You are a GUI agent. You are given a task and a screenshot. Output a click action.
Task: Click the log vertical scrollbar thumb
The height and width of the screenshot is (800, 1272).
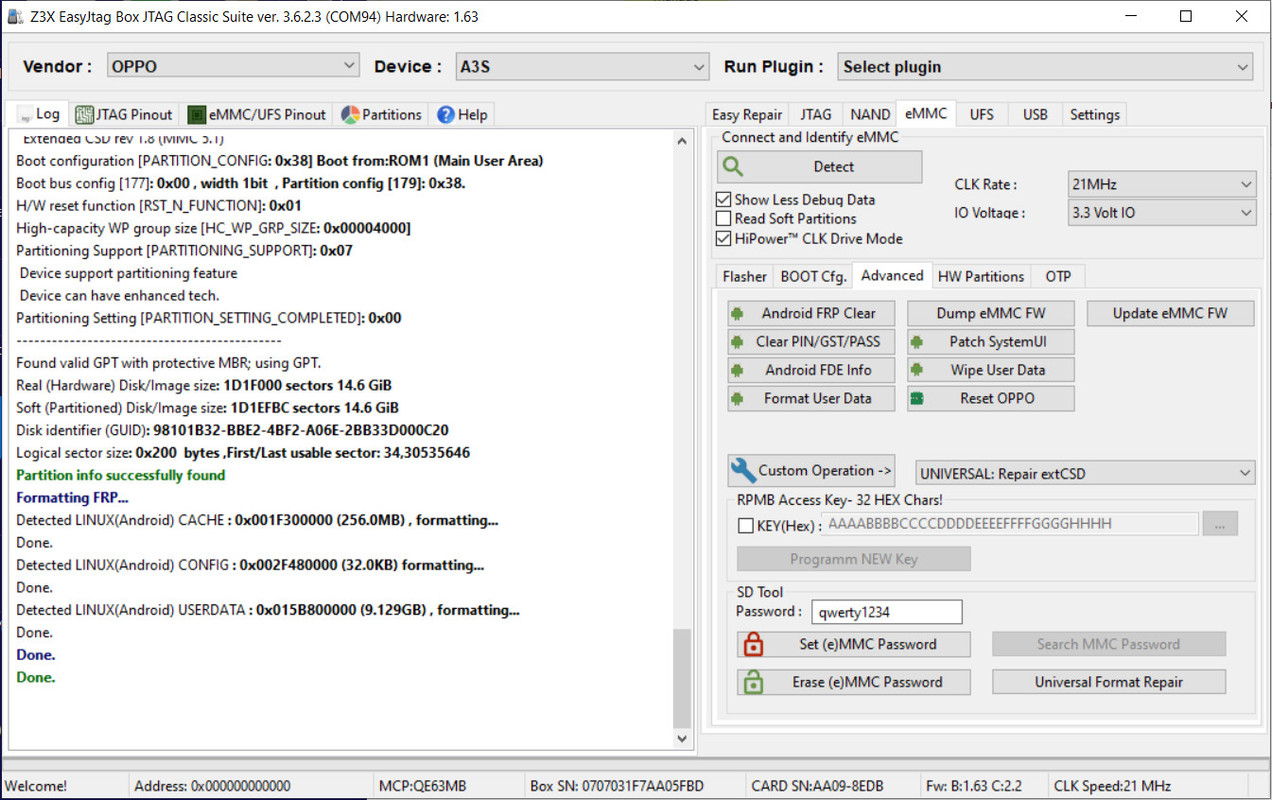(x=683, y=678)
